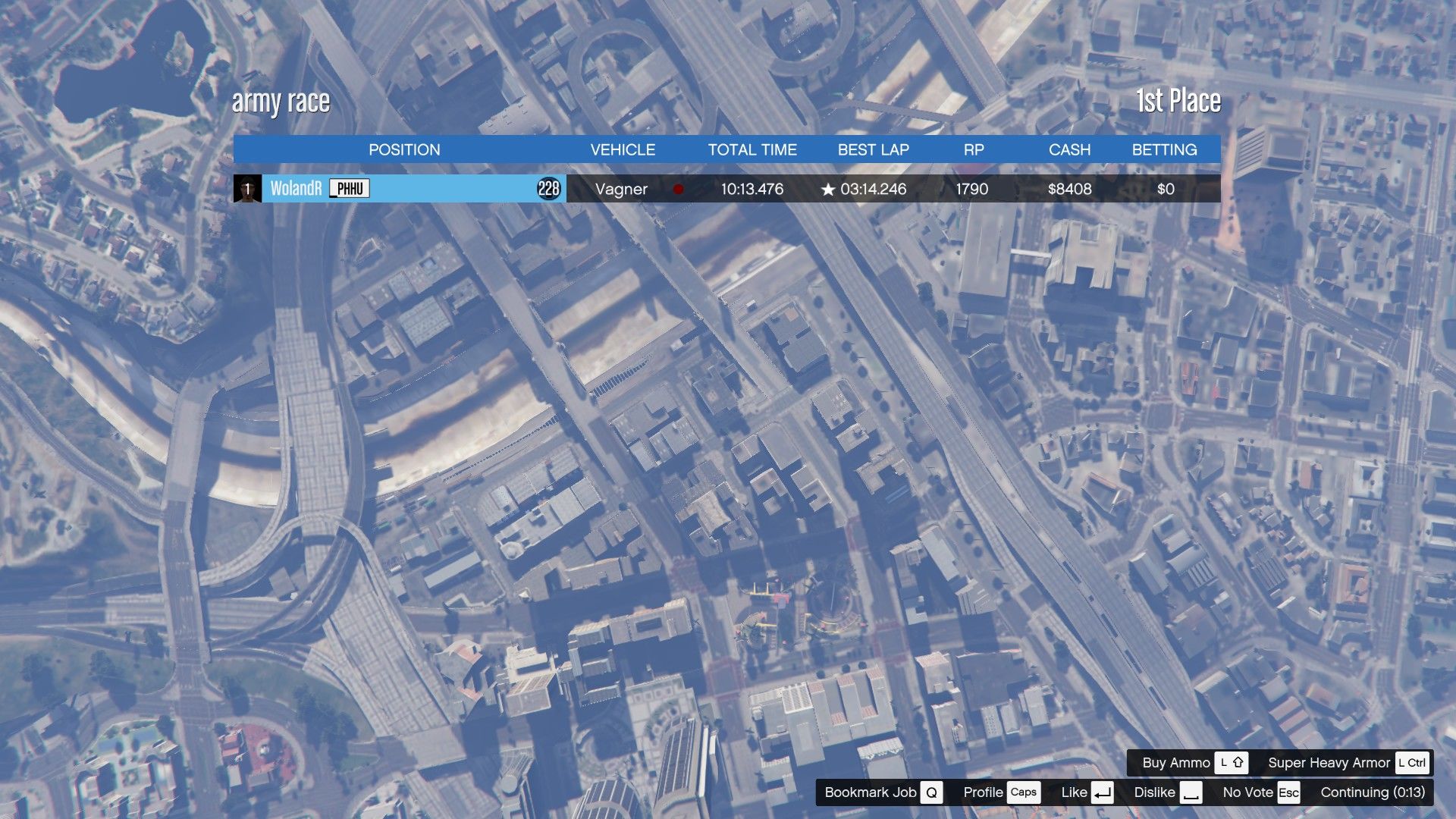This screenshot has width=1456, height=819.
Task: Select the BETTING column header
Action: (1164, 149)
